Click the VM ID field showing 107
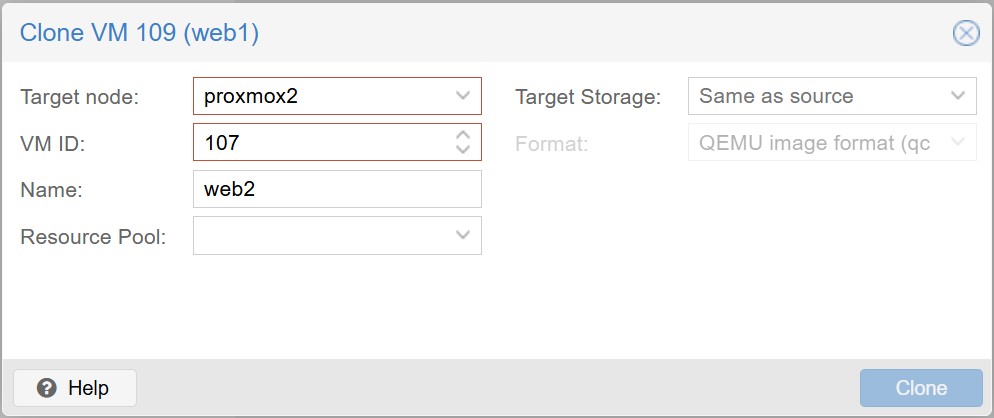 [x=320, y=142]
